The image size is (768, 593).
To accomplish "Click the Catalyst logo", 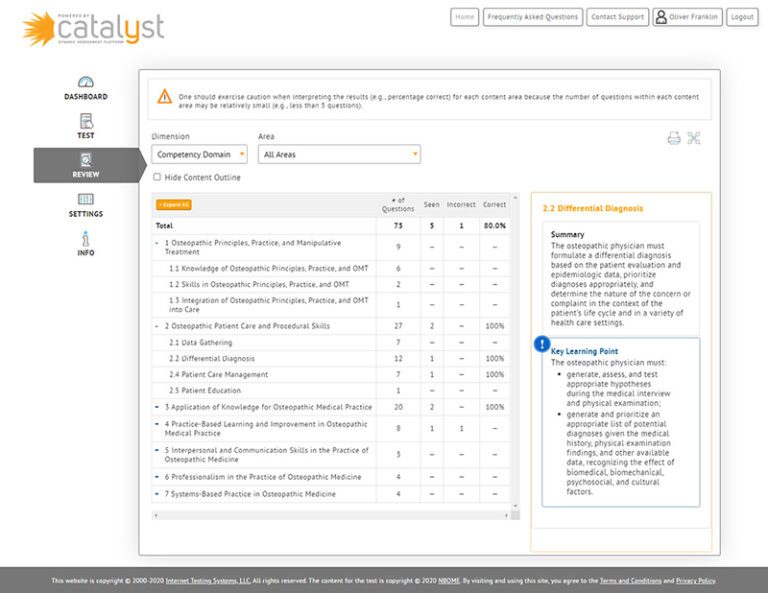I will click(x=94, y=29).
